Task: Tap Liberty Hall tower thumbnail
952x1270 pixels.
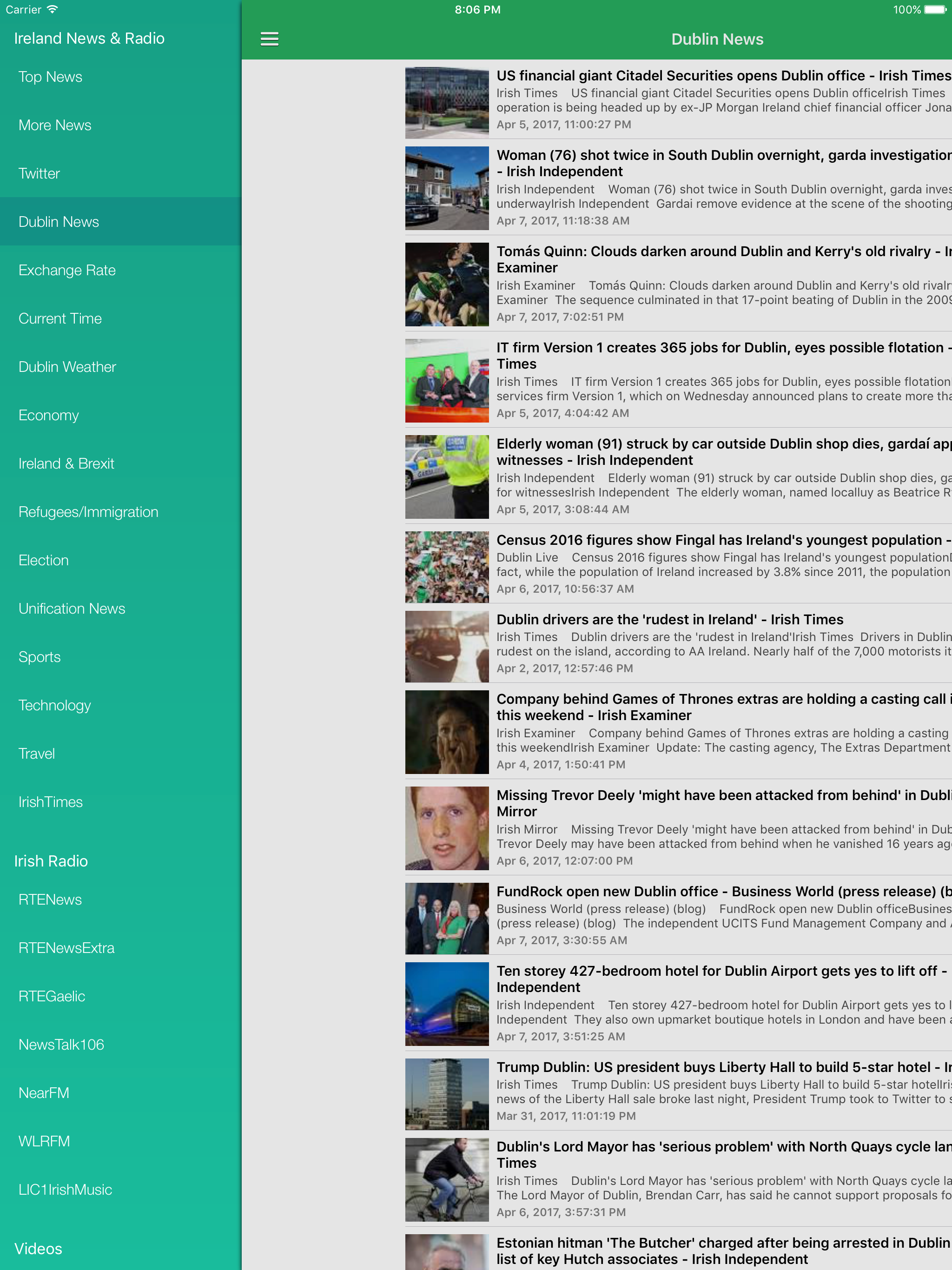Action: [x=447, y=1094]
